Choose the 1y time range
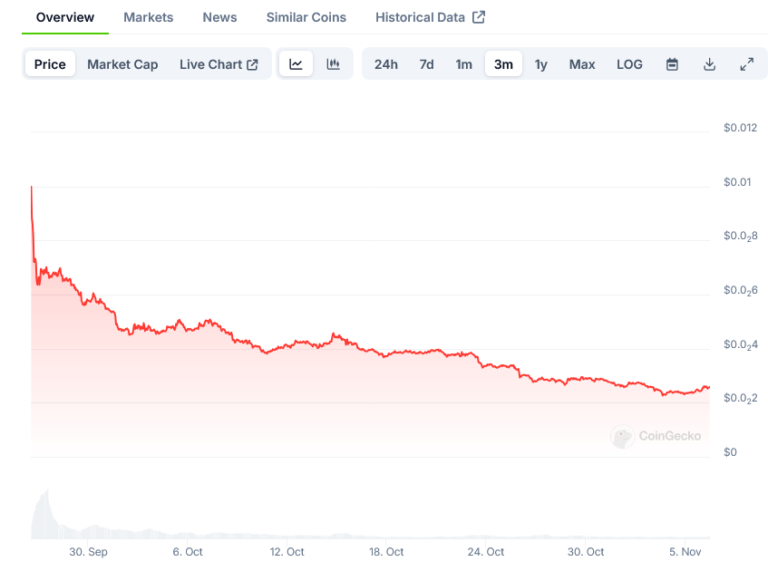This screenshot has height=571, width=768. click(541, 64)
